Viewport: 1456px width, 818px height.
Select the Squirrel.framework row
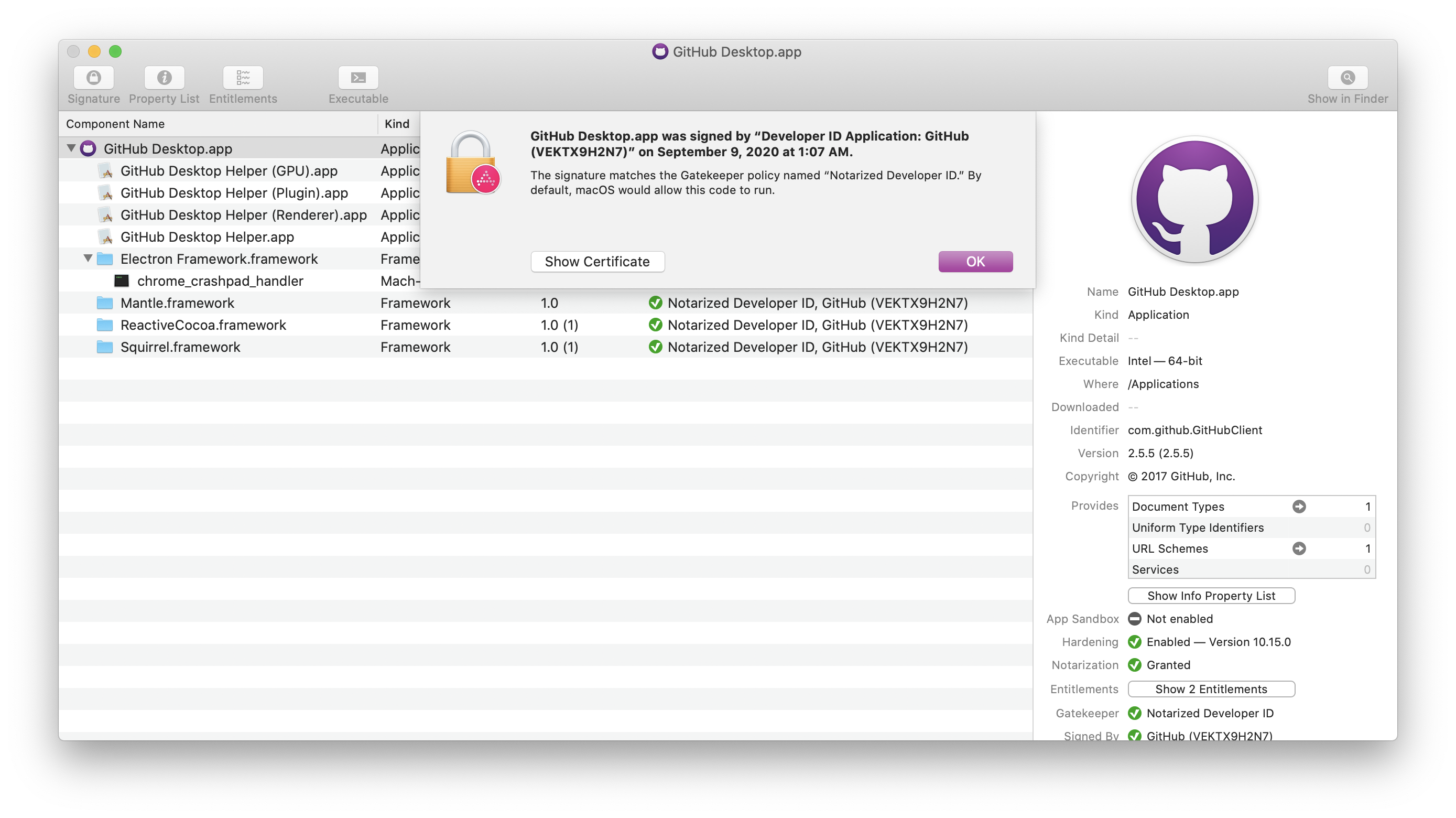[180, 347]
